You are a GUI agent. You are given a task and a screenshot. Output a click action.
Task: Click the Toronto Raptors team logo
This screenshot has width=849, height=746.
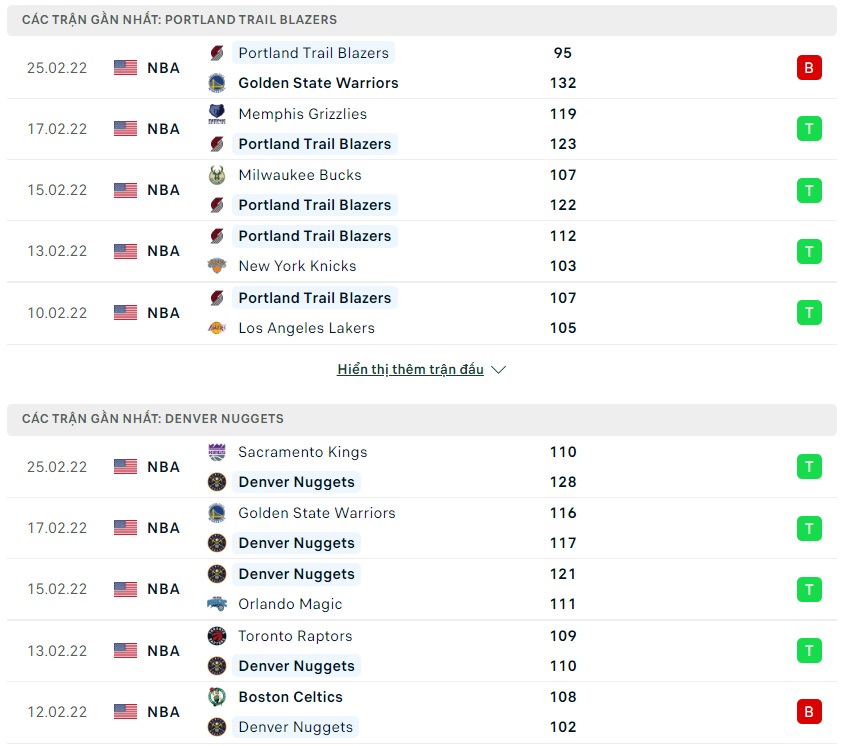click(217, 636)
